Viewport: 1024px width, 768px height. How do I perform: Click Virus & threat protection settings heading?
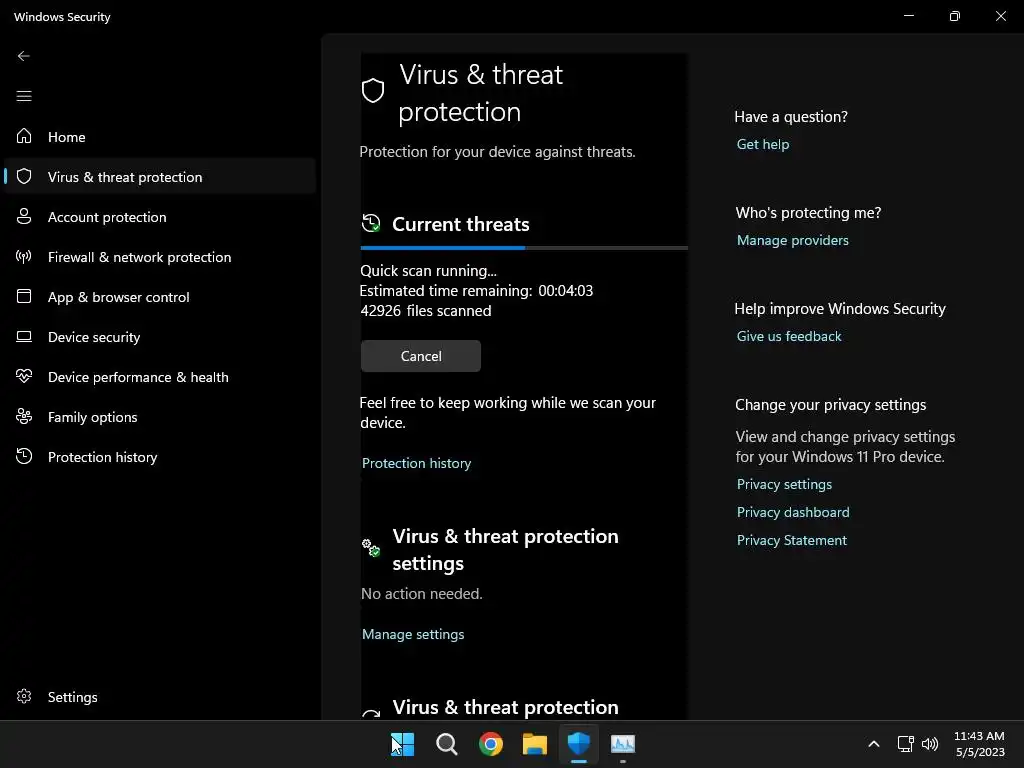(x=505, y=549)
